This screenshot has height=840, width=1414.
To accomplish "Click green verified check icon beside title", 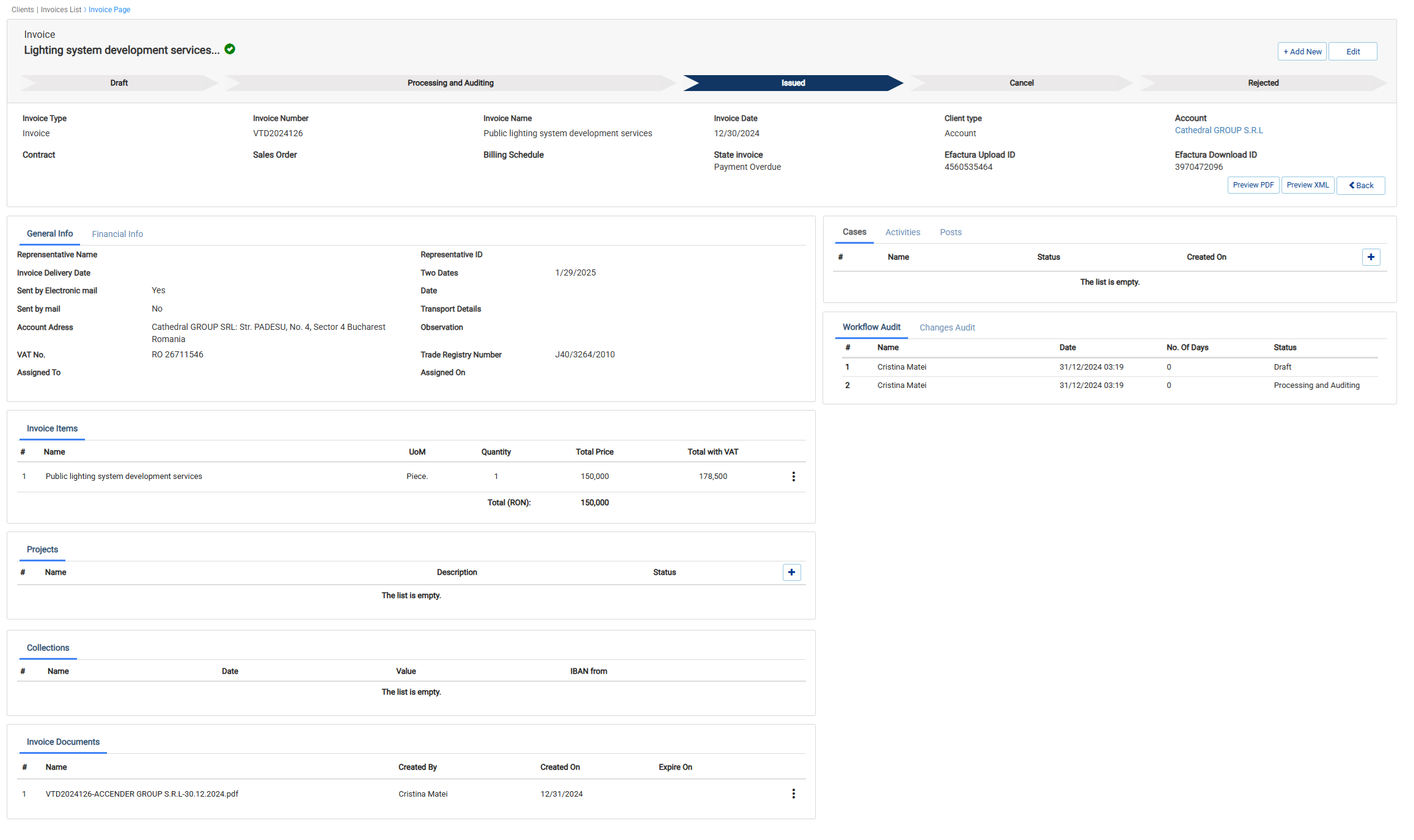I will (x=230, y=49).
